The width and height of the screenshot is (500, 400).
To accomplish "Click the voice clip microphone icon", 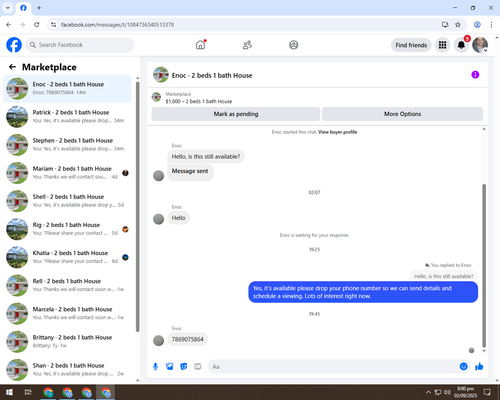I will coord(155,367).
